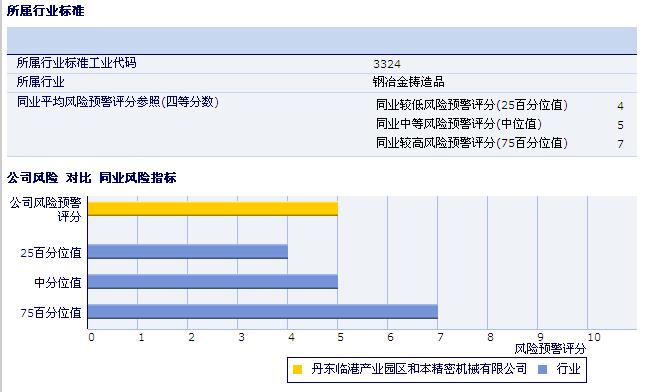Click the 行业 legend text
This screenshot has height=392, width=665.
pyautogui.click(x=568, y=369)
